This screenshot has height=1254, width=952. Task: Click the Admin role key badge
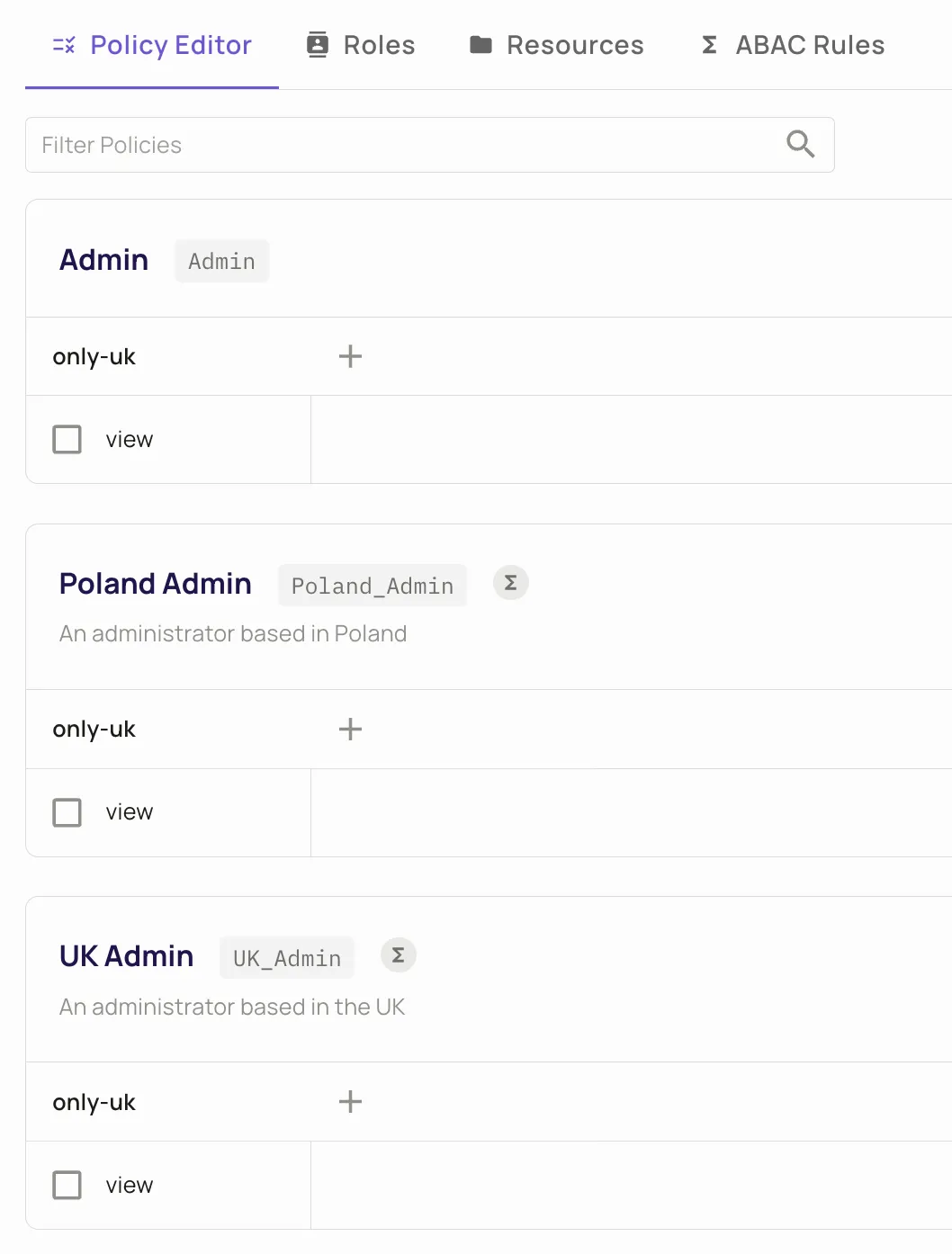coord(221,262)
